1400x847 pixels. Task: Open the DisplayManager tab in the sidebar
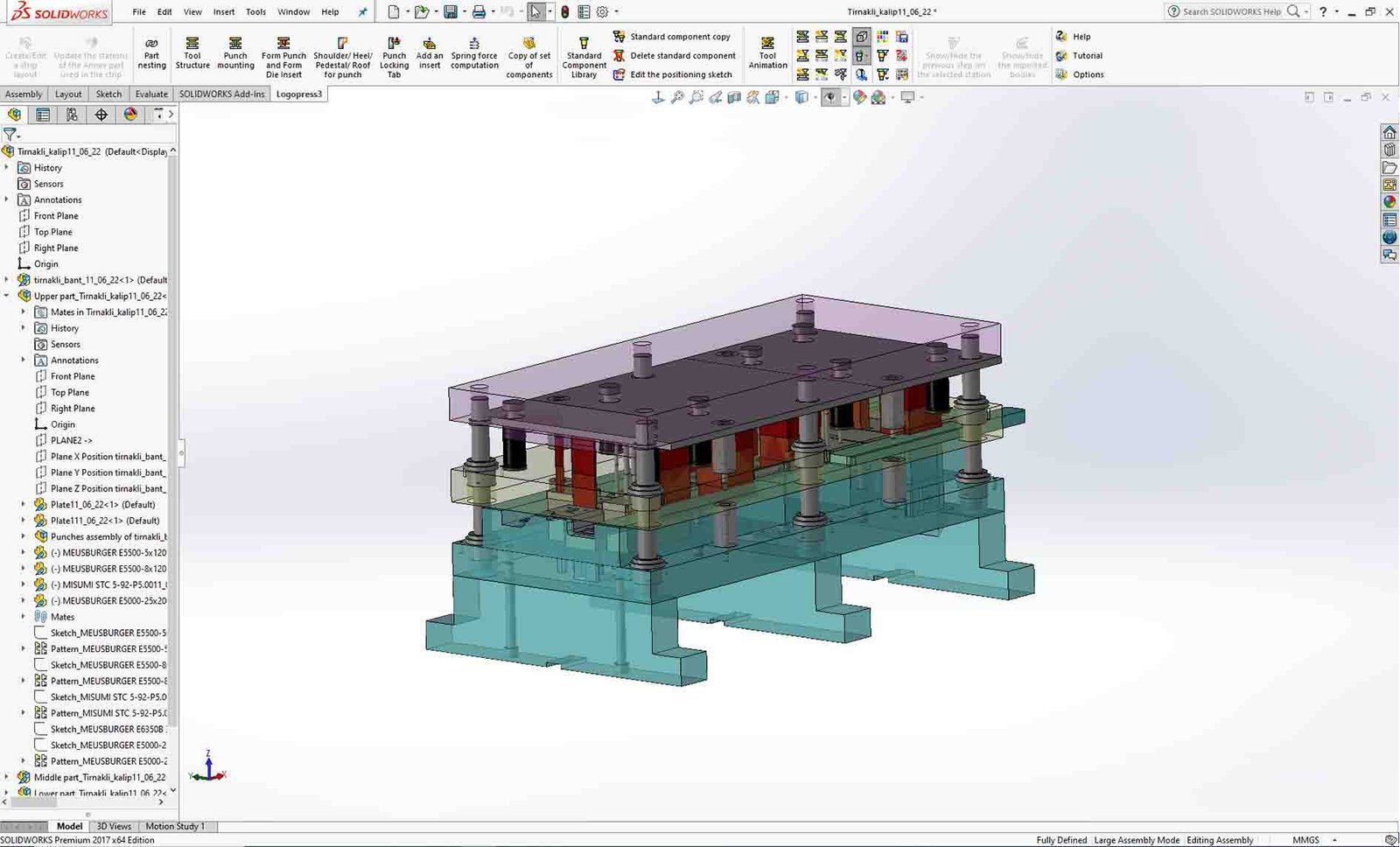[x=130, y=115]
